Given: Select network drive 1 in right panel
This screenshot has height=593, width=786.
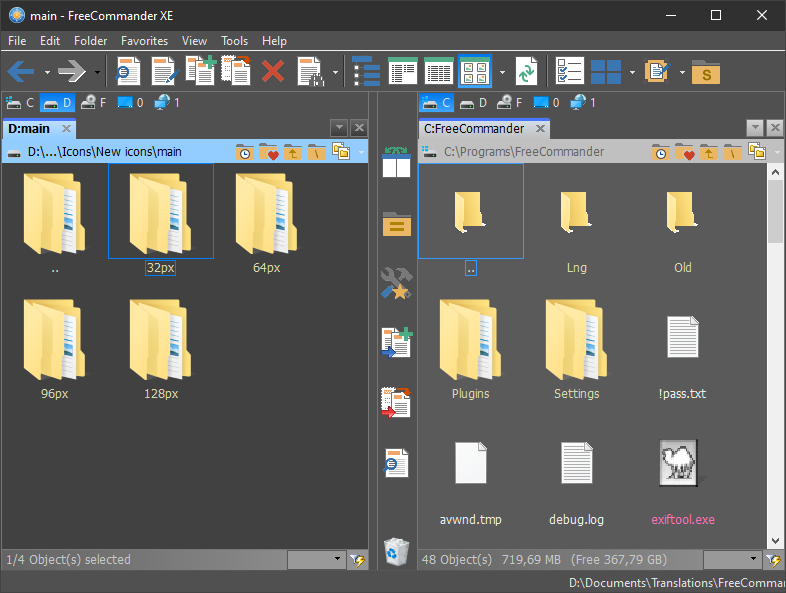Looking at the screenshot, I should pyautogui.click(x=582, y=103).
